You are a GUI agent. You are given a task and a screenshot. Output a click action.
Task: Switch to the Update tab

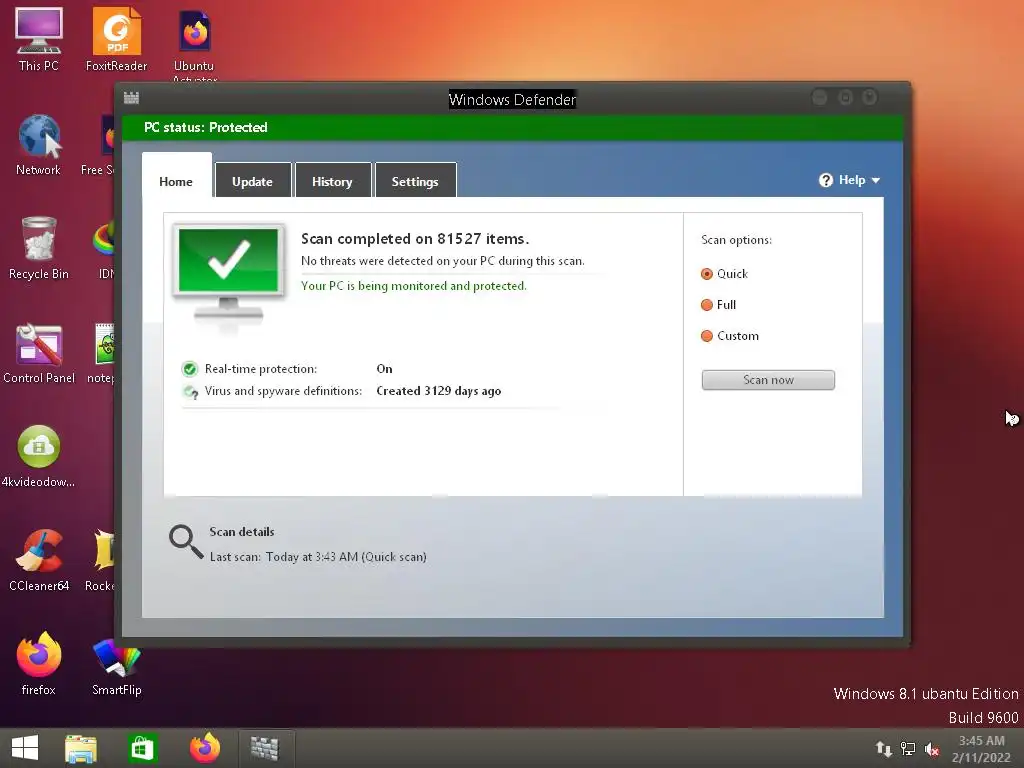253,180
